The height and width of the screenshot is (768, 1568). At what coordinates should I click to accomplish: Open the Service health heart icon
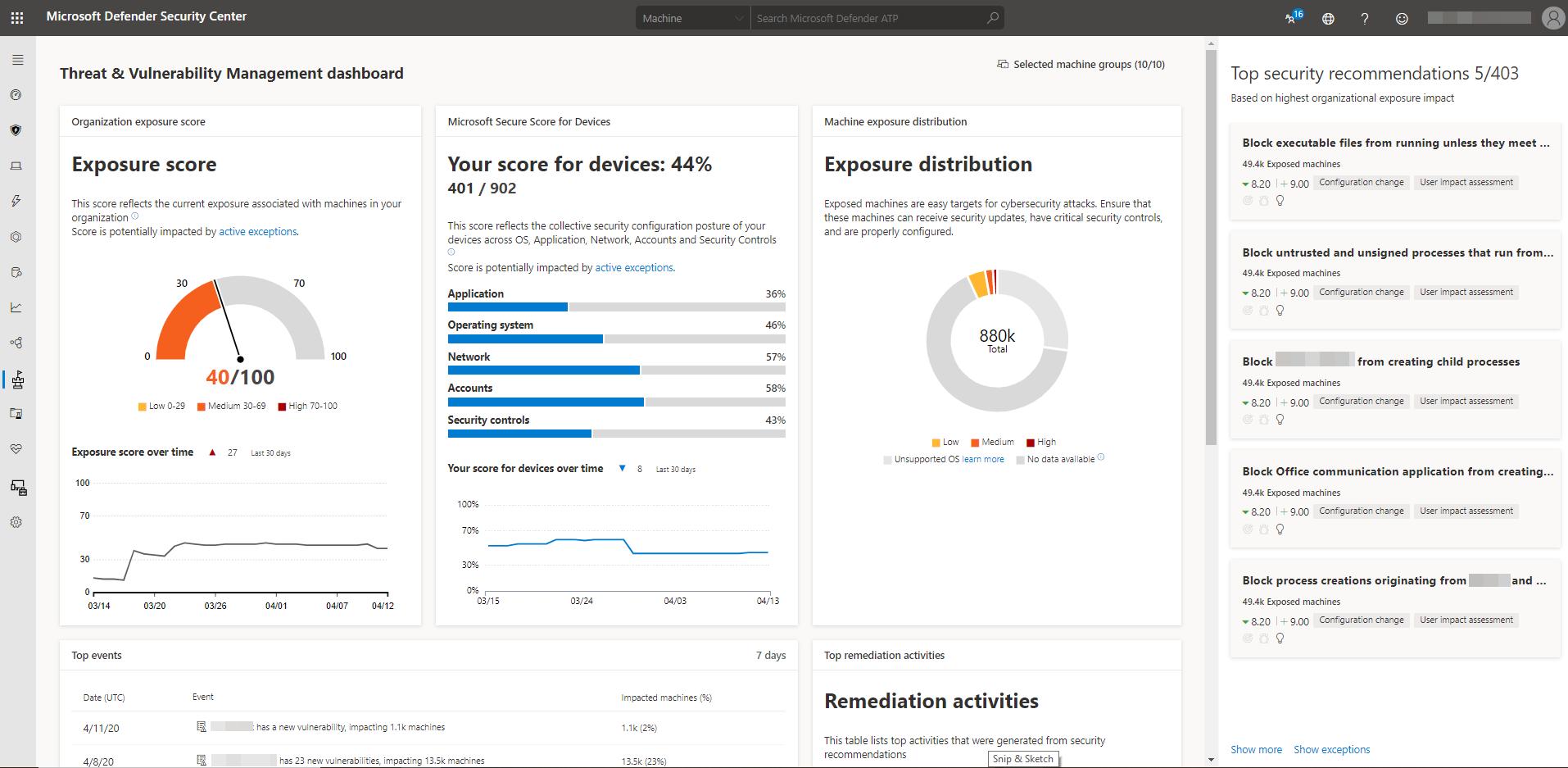tap(16, 449)
